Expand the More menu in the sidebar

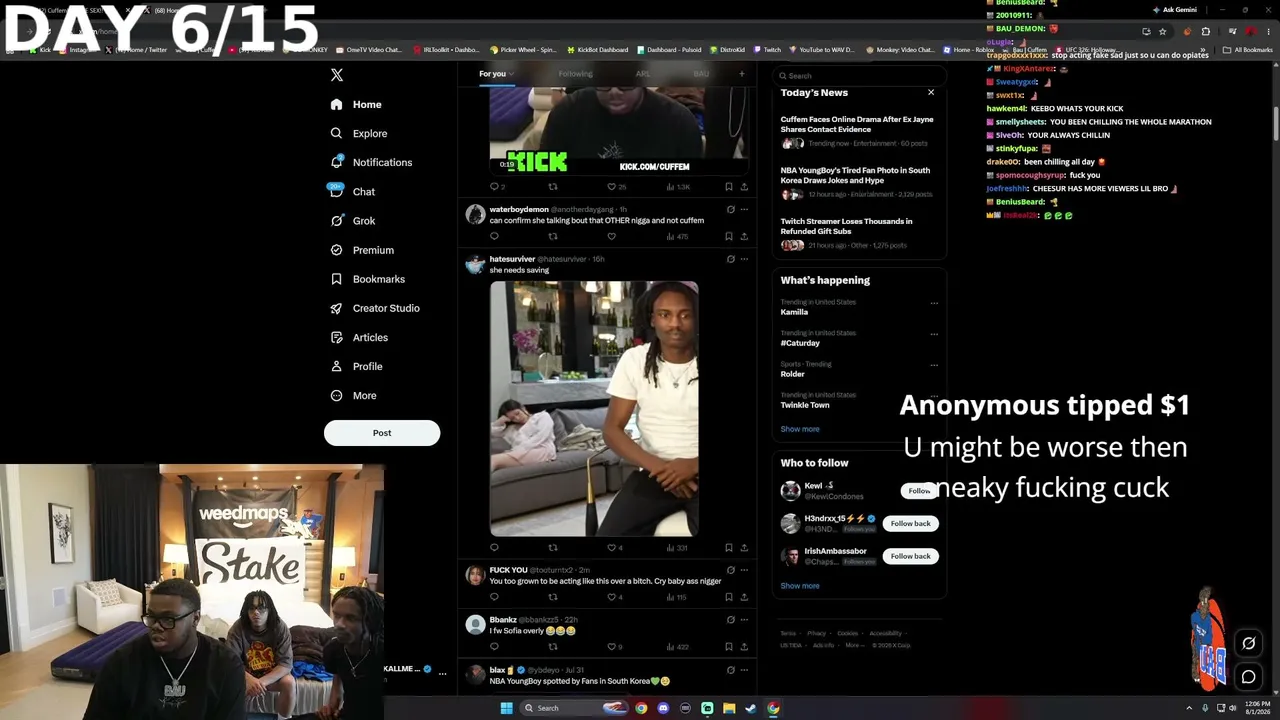coord(353,396)
